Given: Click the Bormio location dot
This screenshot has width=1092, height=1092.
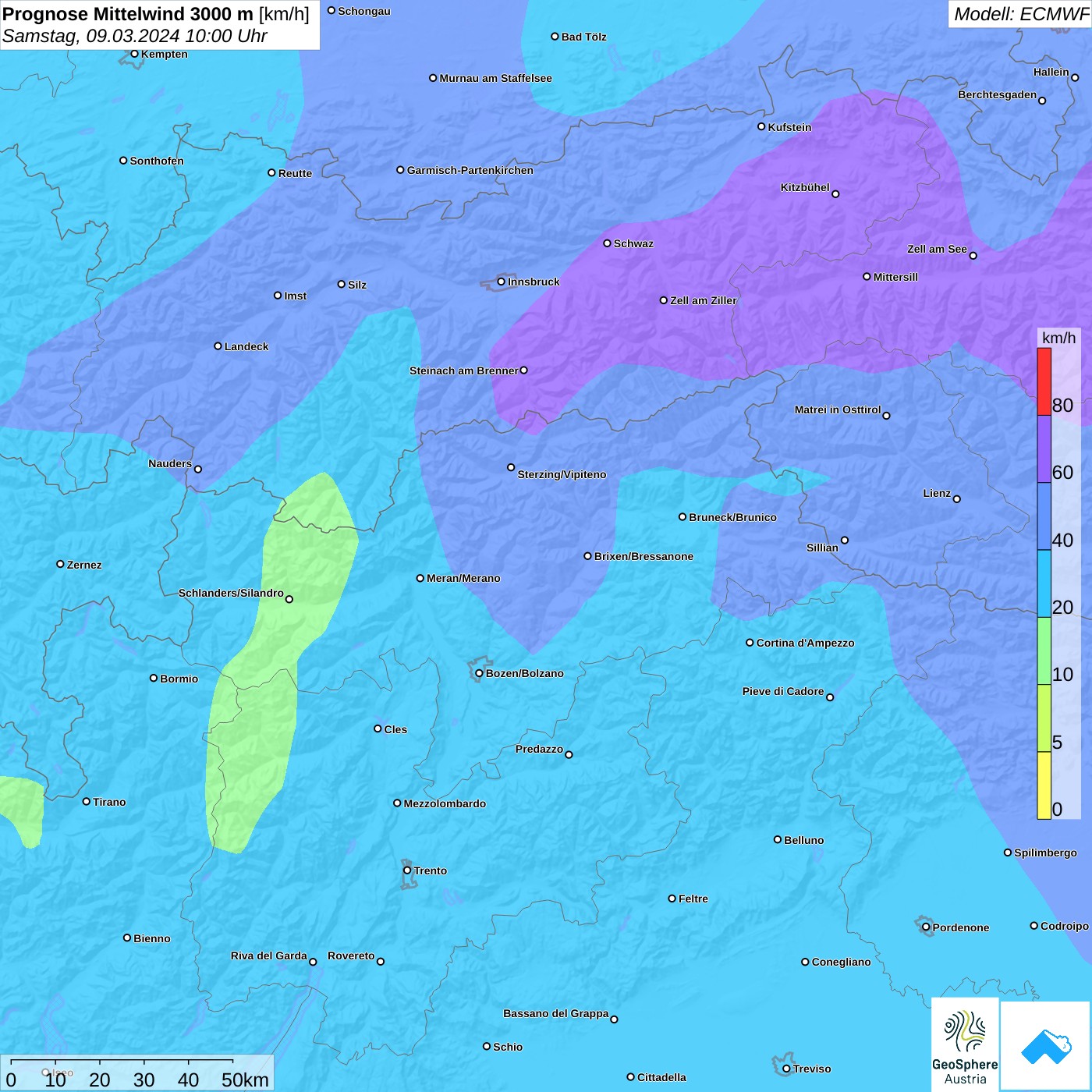Looking at the screenshot, I should coord(154,678).
